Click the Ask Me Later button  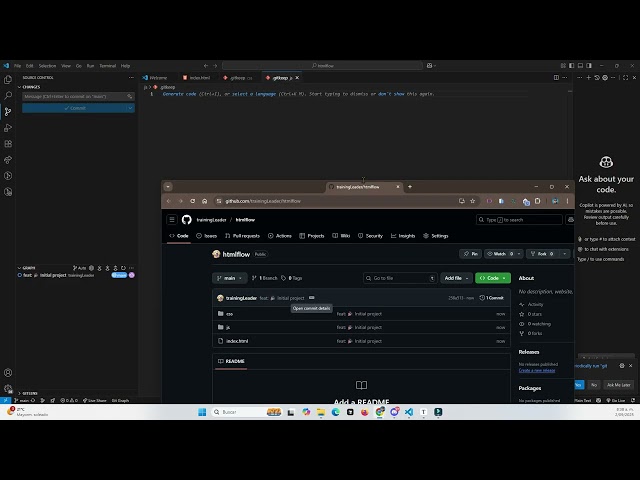pos(618,385)
